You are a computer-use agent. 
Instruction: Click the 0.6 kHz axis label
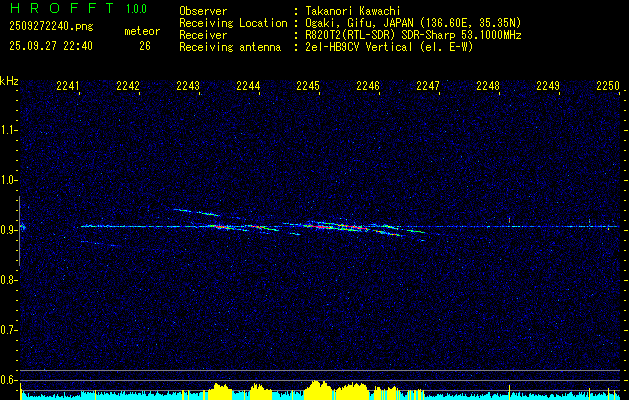point(8,380)
